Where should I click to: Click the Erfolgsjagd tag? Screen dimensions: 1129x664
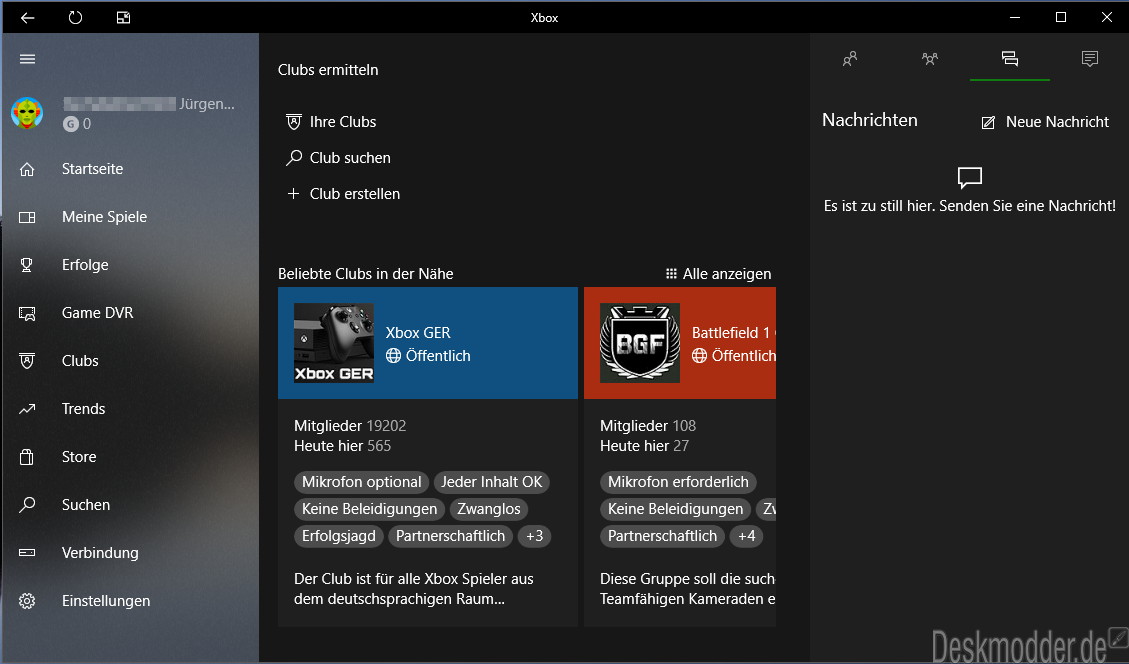tap(338, 536)
